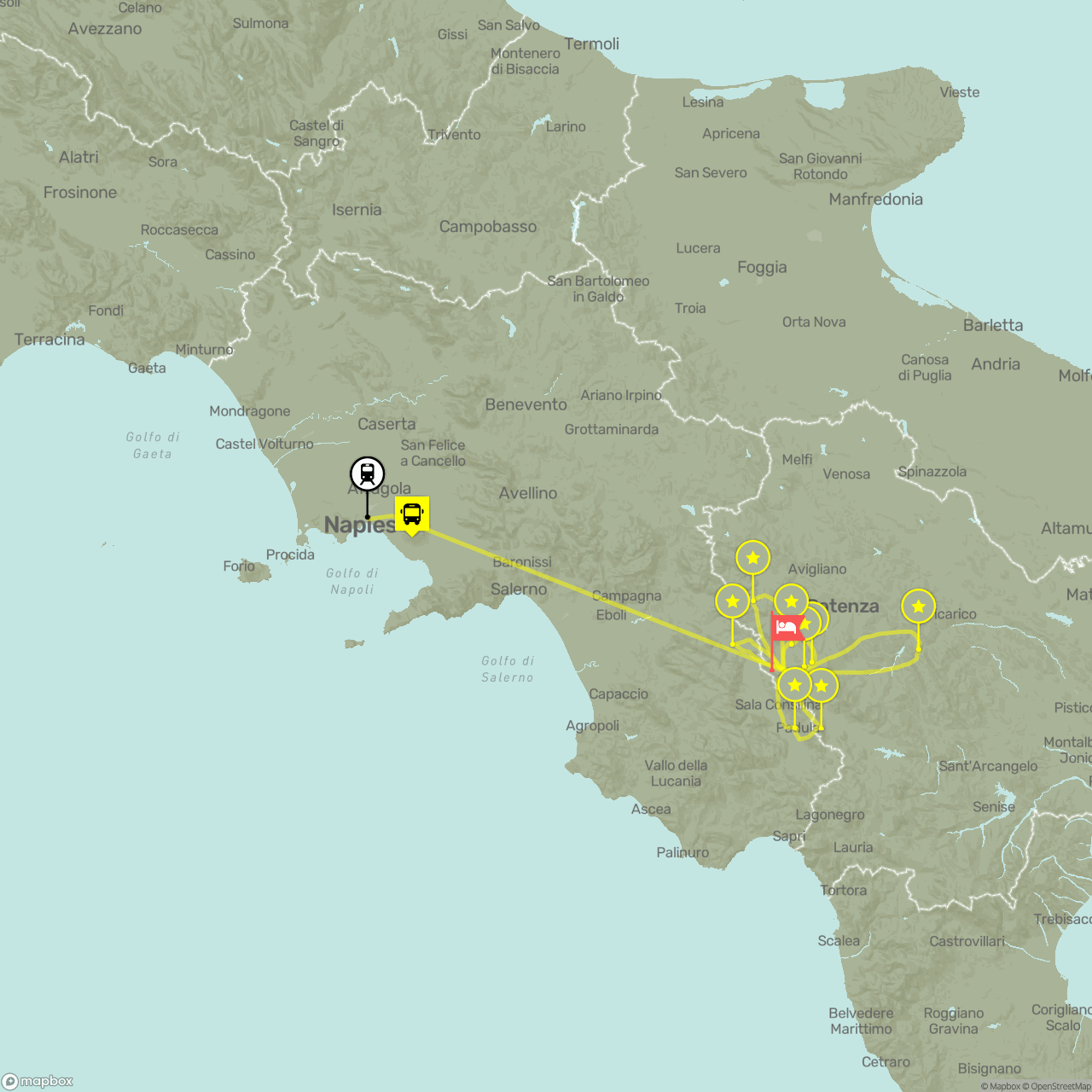Select the star marker near Tricarico

918,607
